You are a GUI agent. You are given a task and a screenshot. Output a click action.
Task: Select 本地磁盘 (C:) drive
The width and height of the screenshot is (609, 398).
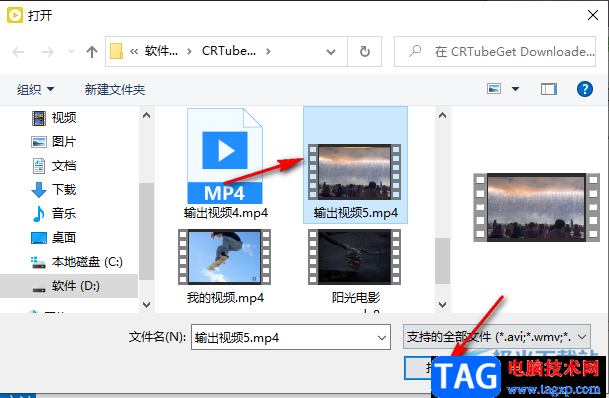(87, 262)
